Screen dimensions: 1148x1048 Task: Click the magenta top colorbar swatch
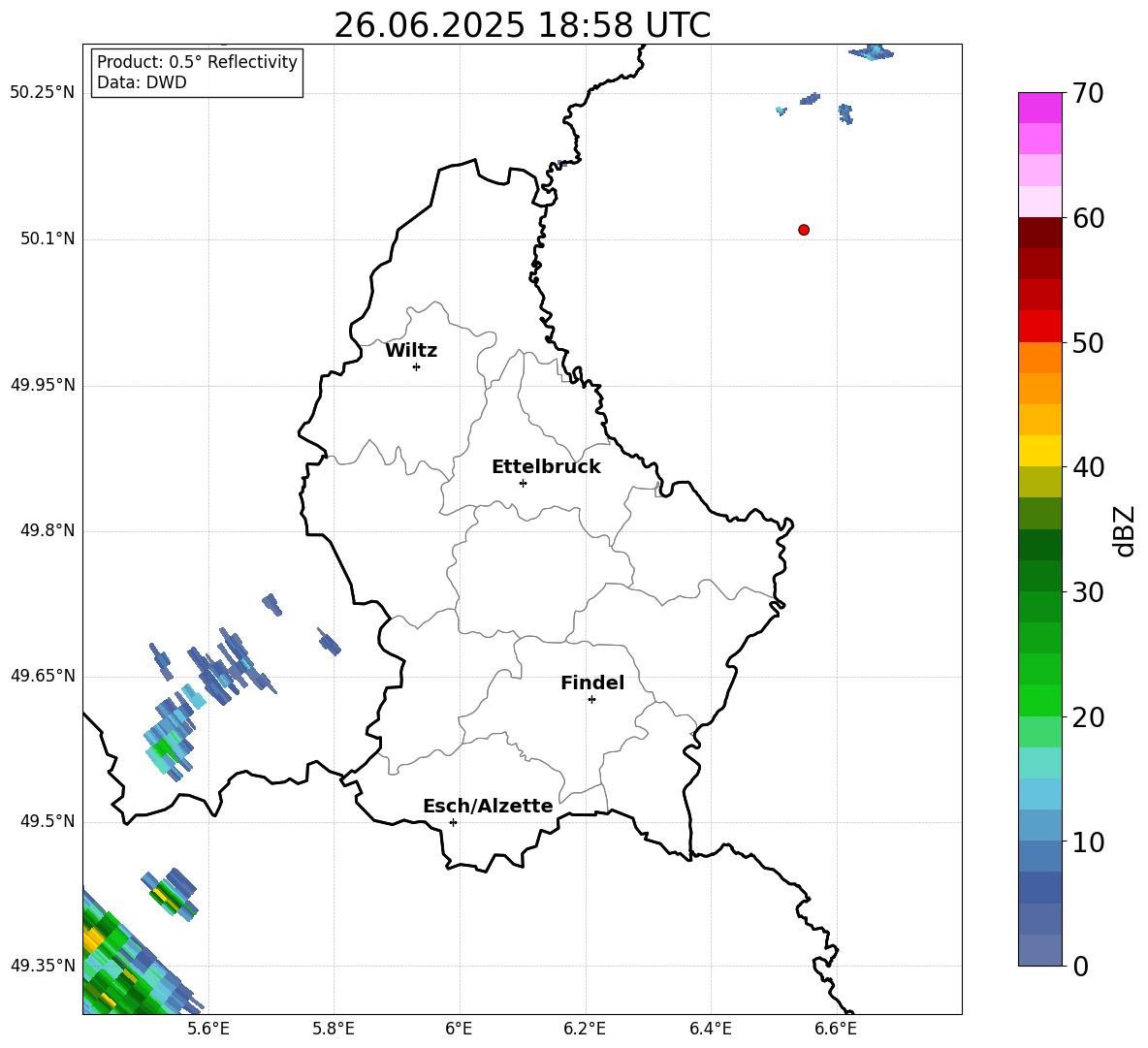pyautogui.click(x=1040, y=109)
